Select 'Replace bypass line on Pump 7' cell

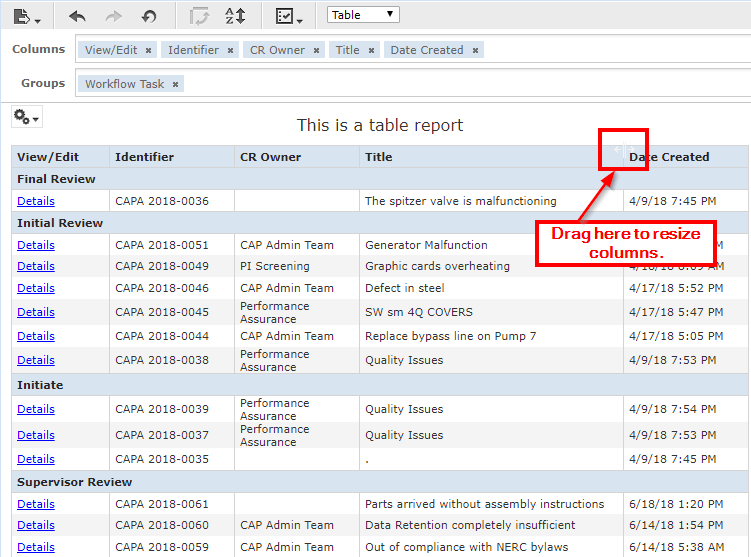(491, 336)
